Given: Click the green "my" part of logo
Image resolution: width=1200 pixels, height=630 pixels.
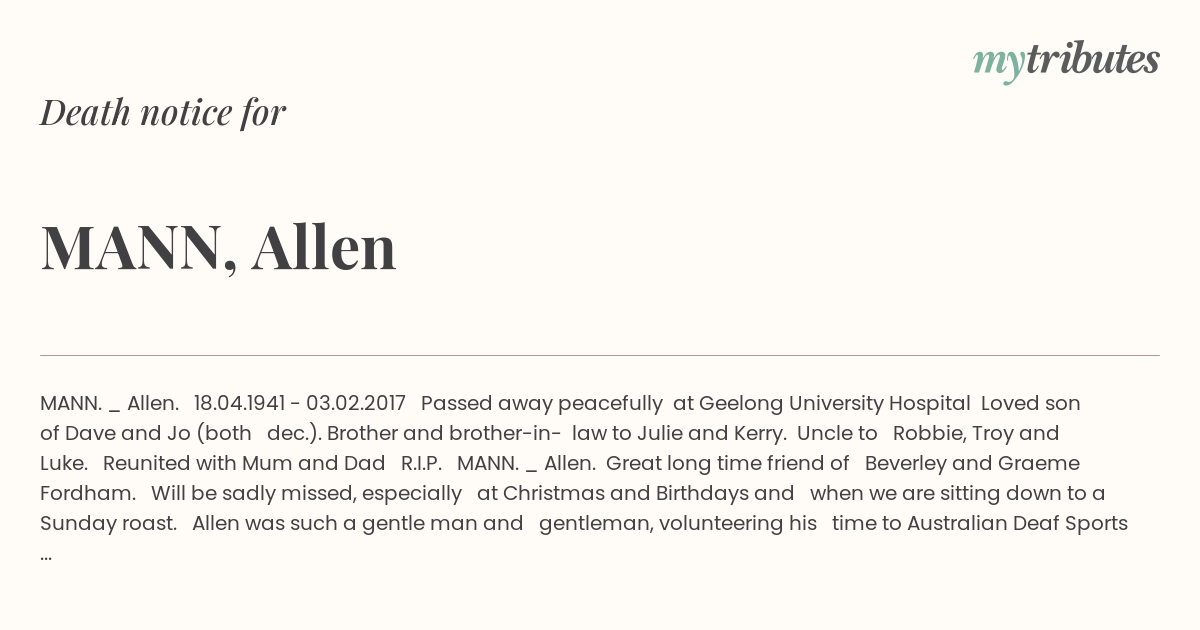Looking at the screenshot, I should (998, 64).
